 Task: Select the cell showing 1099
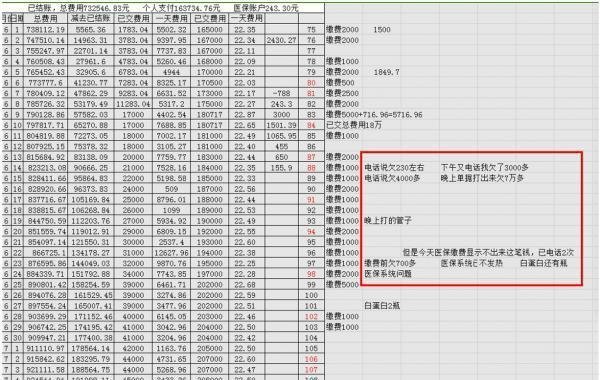171,210
